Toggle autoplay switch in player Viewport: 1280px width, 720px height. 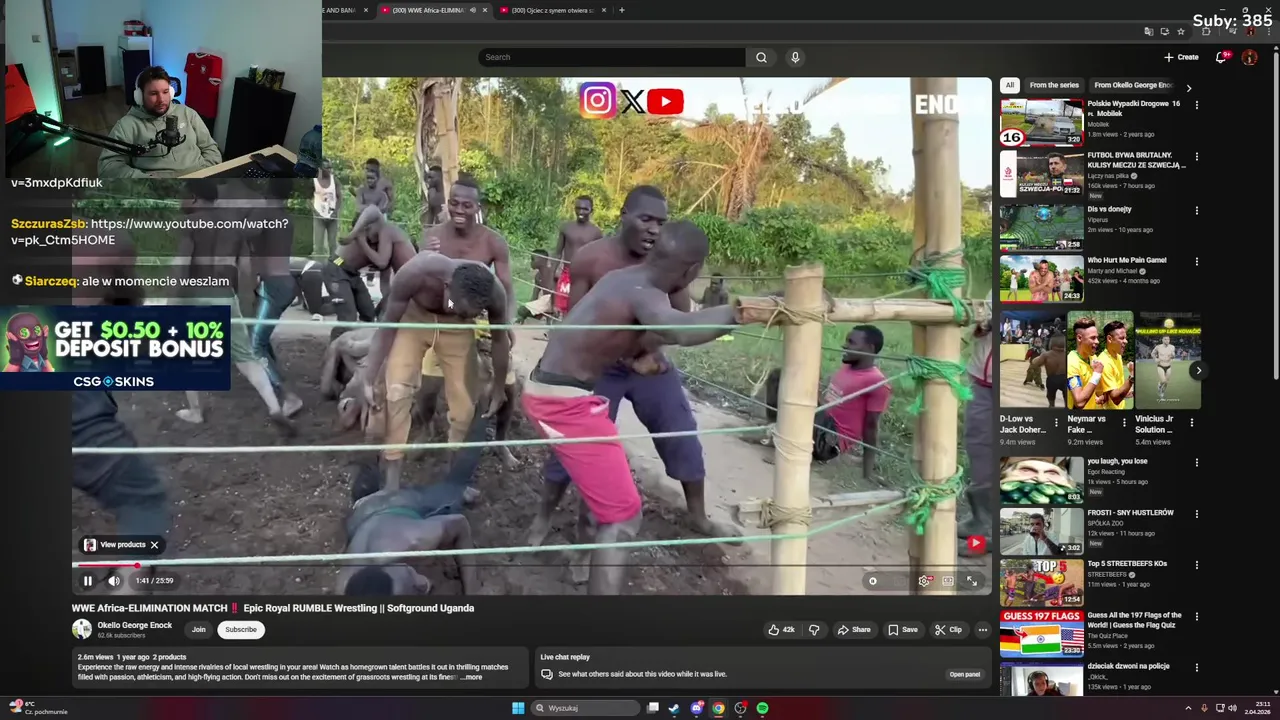pyautogui.click(x=876, y=581)
